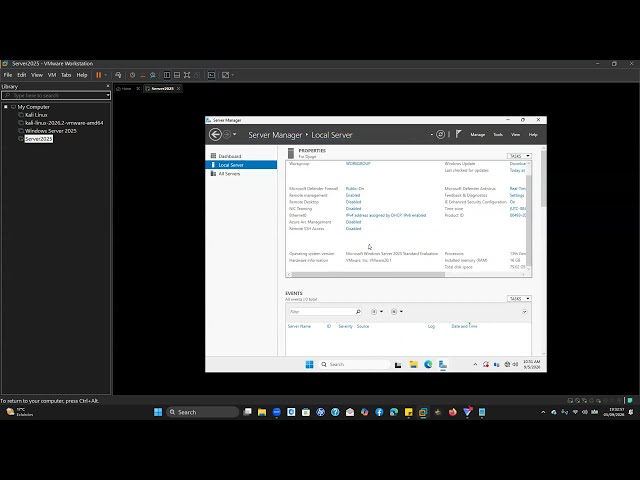Click the guest VM Start button

click(309, 364)
